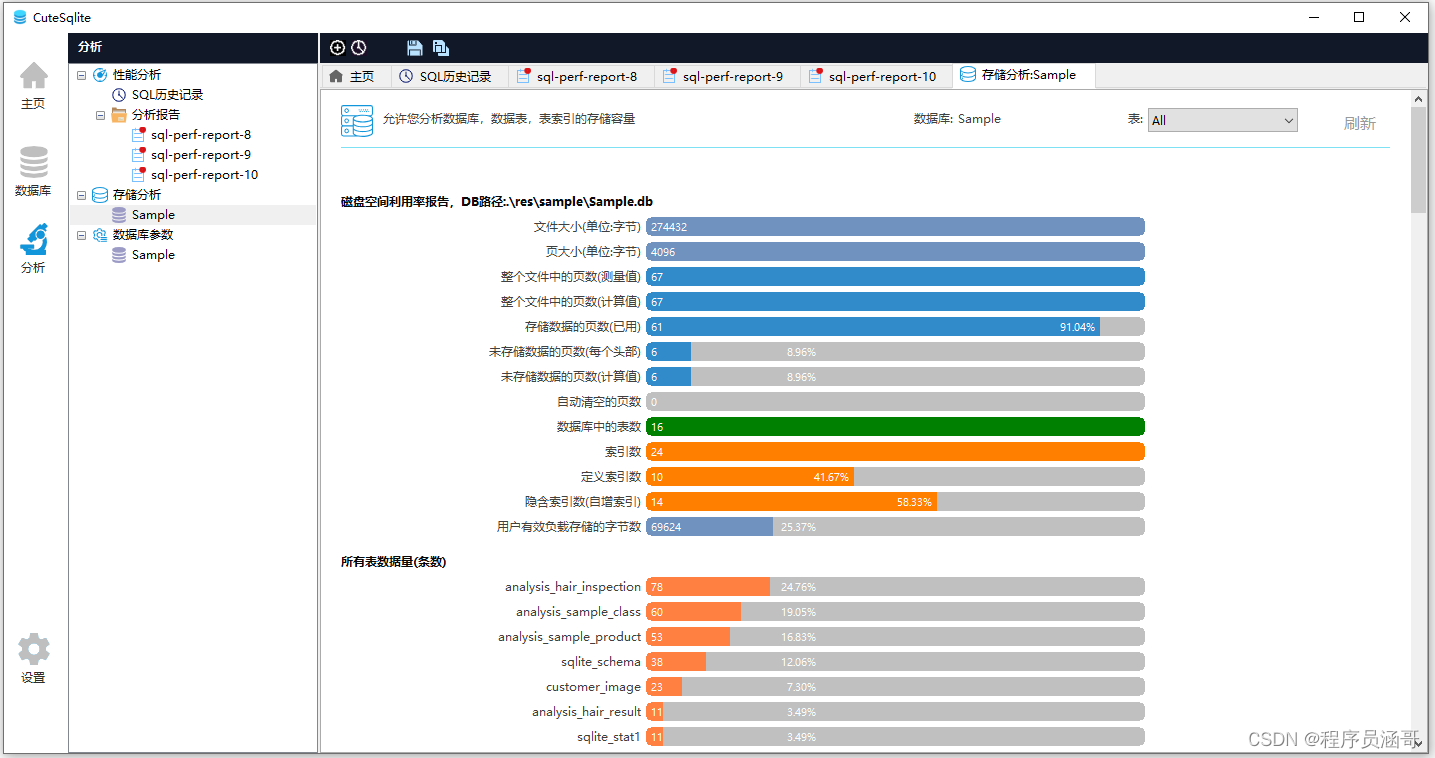1435x758 pixels.
Task: Click the 数据库参数 node icon in tree
Action: click(100, 235)
